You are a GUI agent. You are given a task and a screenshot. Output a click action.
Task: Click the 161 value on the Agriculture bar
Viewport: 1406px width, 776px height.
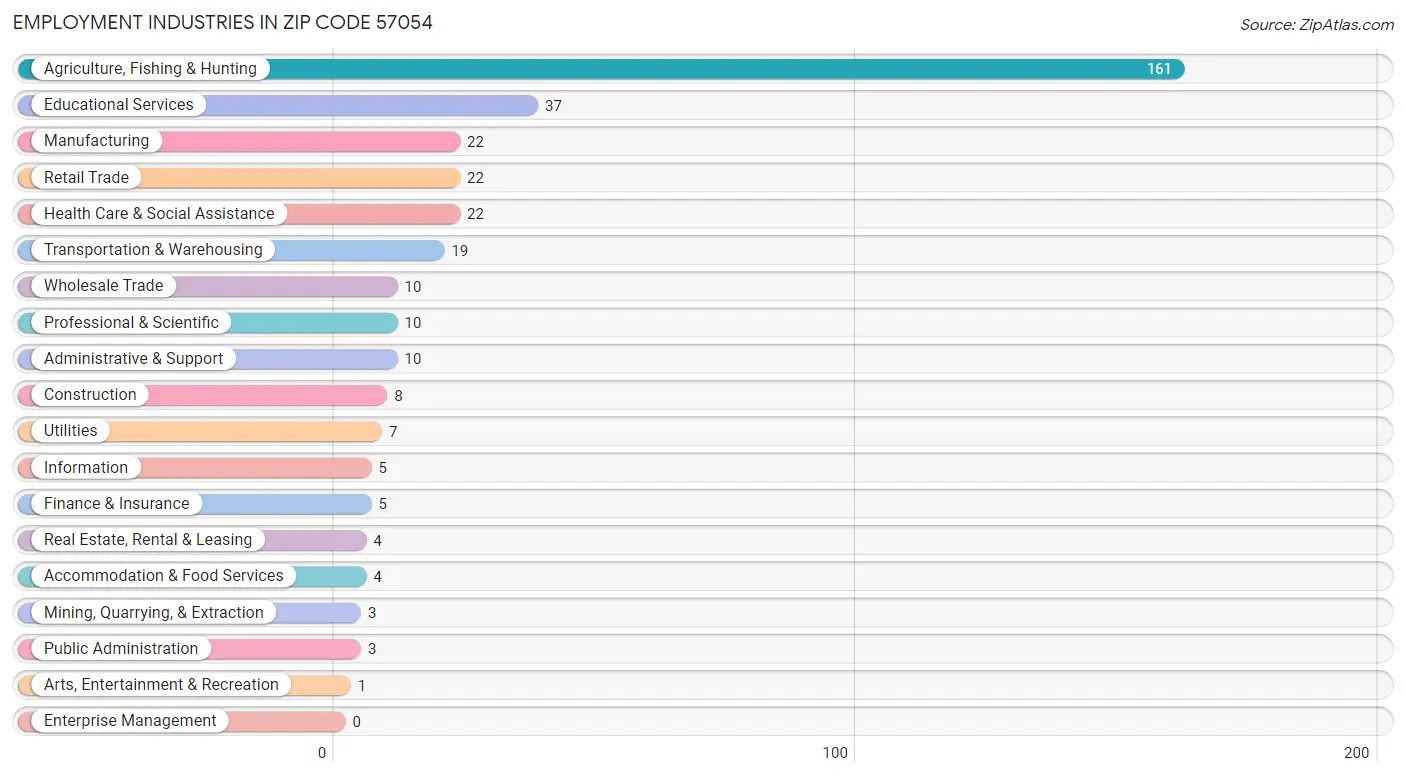(1159, 69)
